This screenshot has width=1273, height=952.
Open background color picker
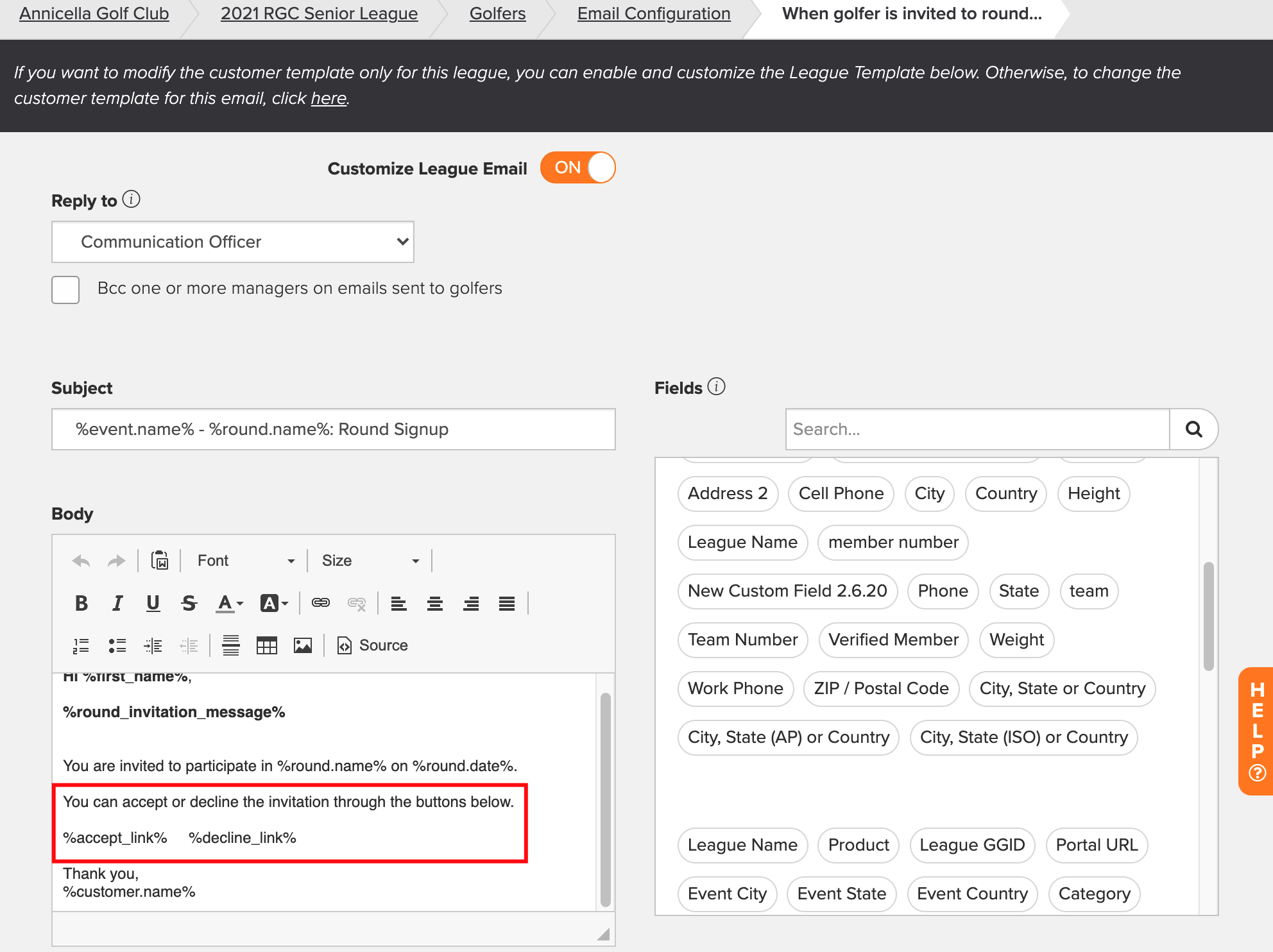tap(274, 603)
